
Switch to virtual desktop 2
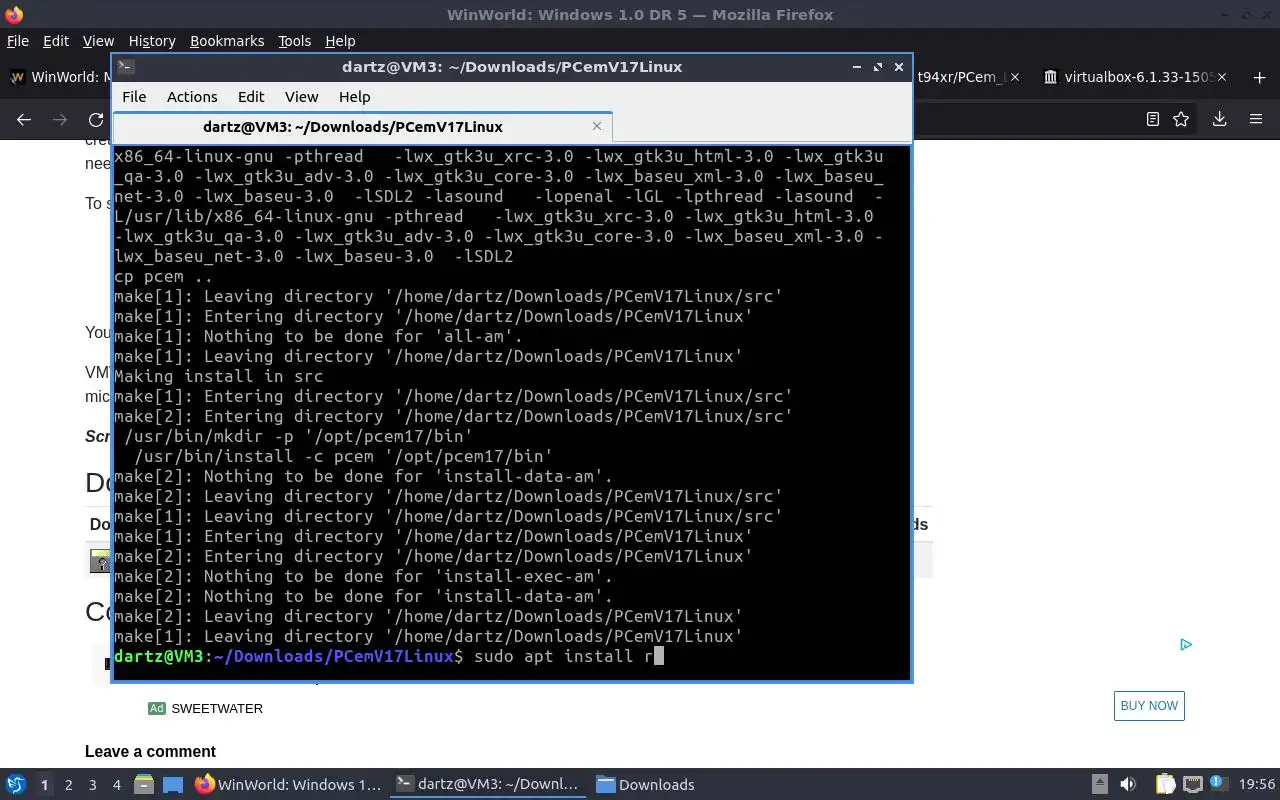tap(69, 785)
